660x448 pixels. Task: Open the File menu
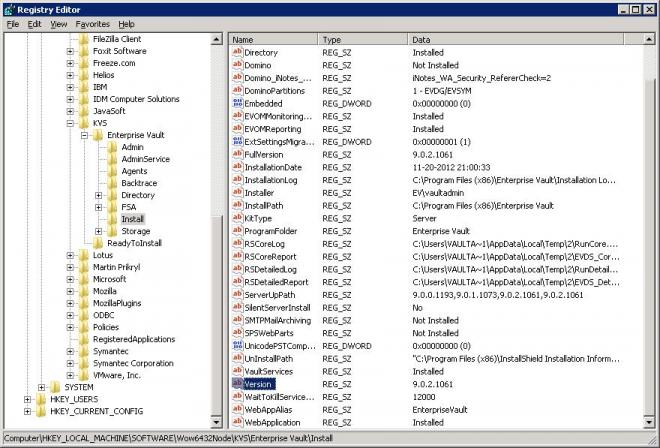[x=13, y=24]
